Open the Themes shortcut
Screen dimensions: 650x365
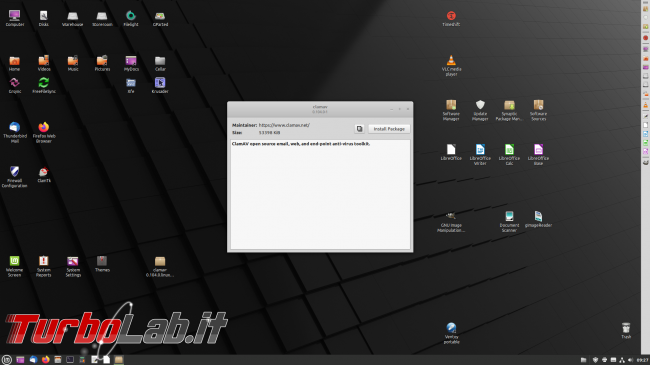pyautogui.click(x=102, y=264)
